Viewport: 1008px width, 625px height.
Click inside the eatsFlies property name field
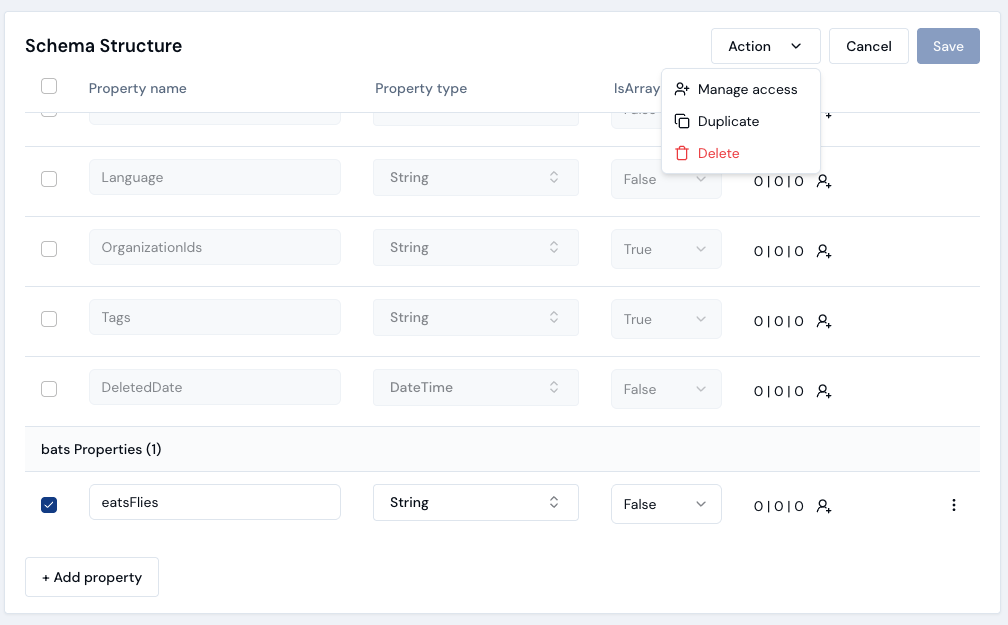coord(214,502)
